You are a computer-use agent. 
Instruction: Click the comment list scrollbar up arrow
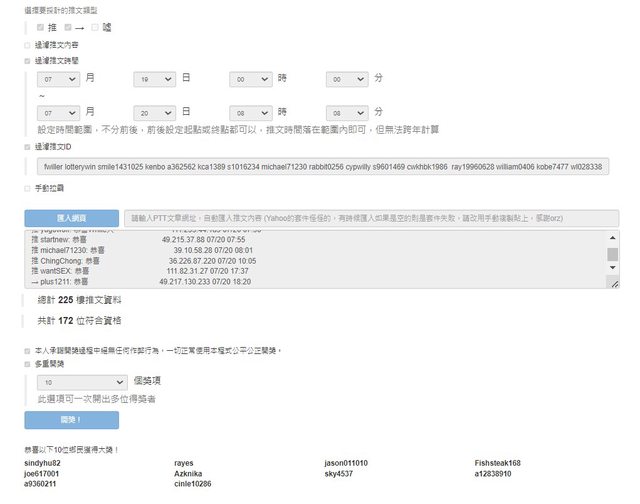[x=613, y=236]
